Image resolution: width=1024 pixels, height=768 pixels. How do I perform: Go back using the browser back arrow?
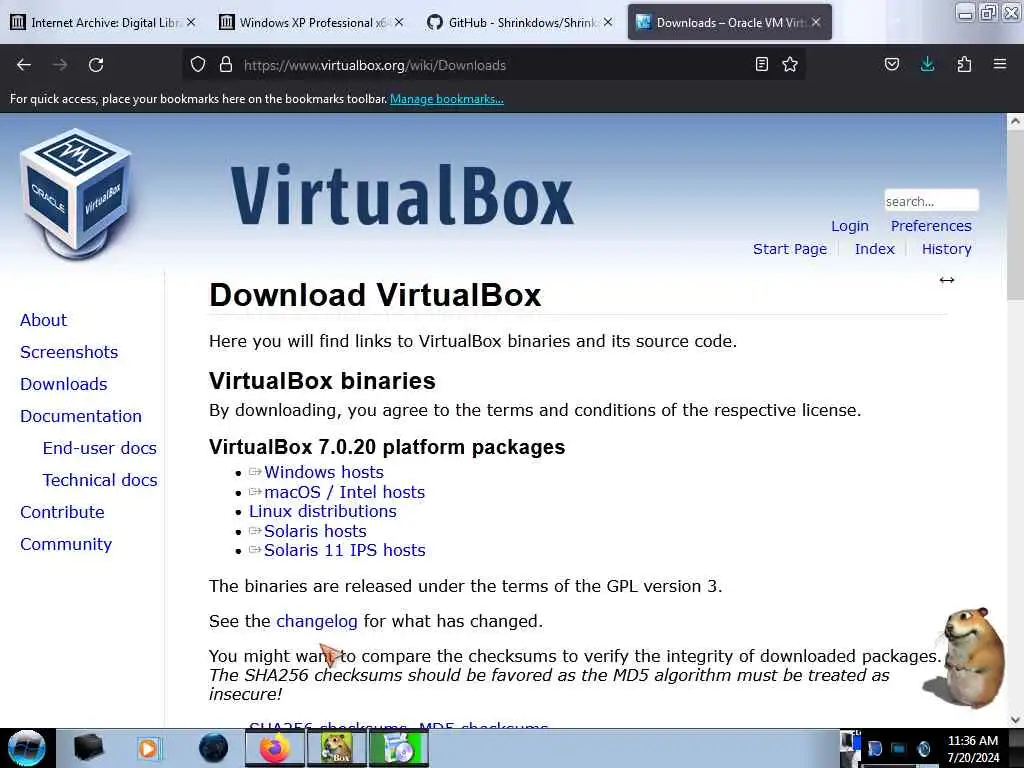pos(24,65)
